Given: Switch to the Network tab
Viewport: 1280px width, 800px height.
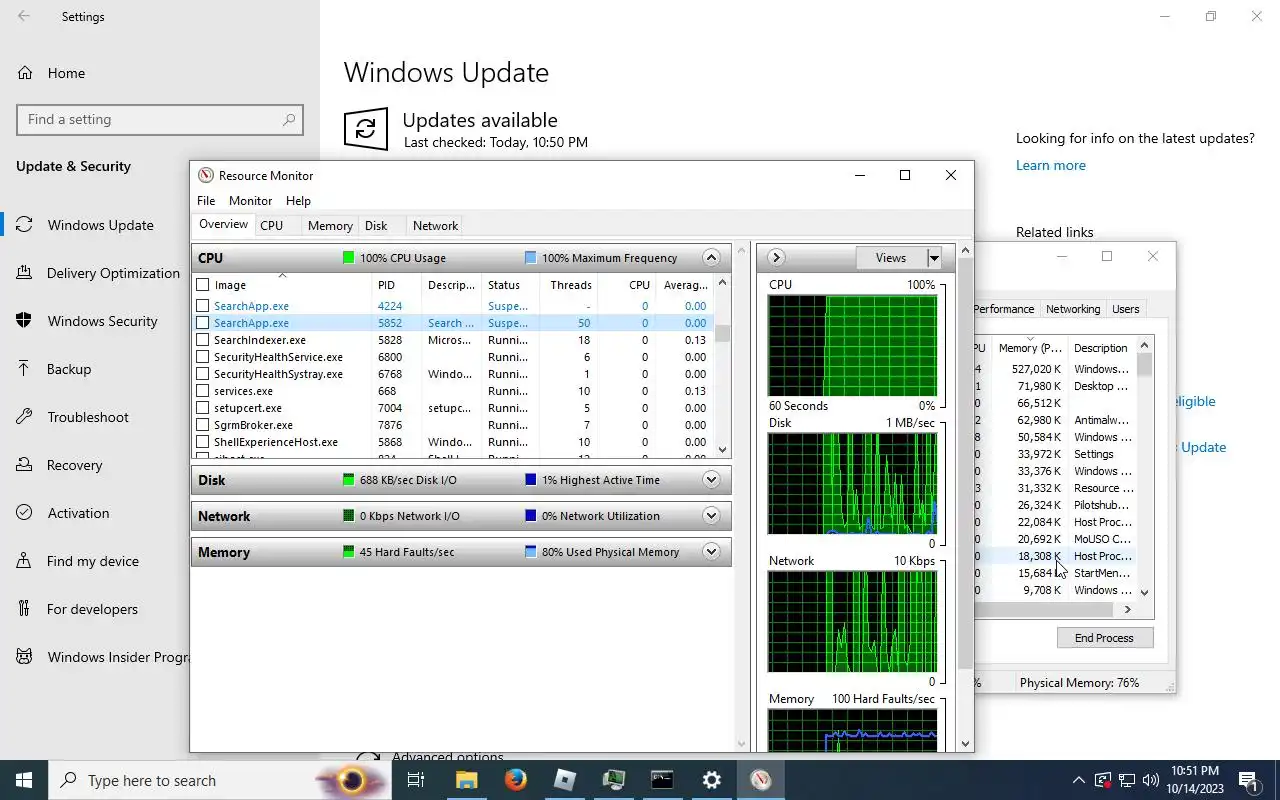Looking at the screenshot, I should pyautogui.click(x=436, y=226).
